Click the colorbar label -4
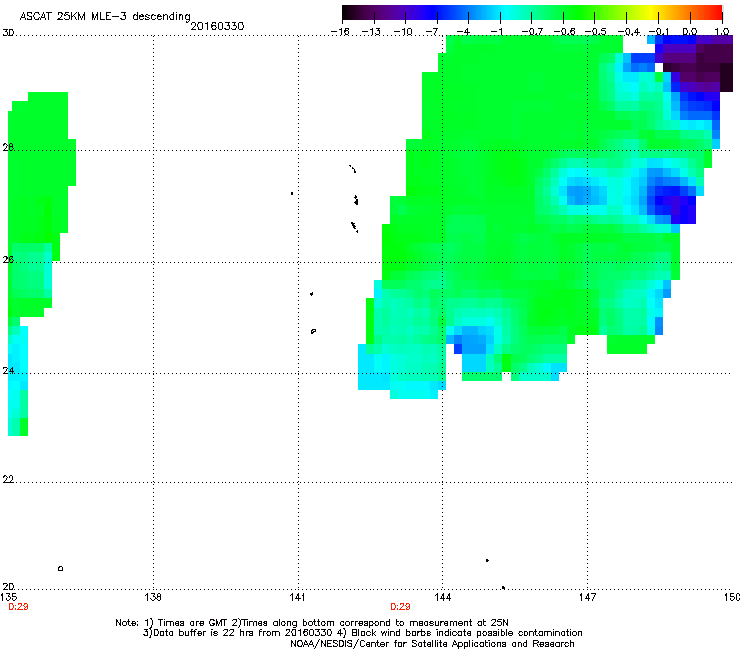Screen dimensions: 740x650 [463, 32]
